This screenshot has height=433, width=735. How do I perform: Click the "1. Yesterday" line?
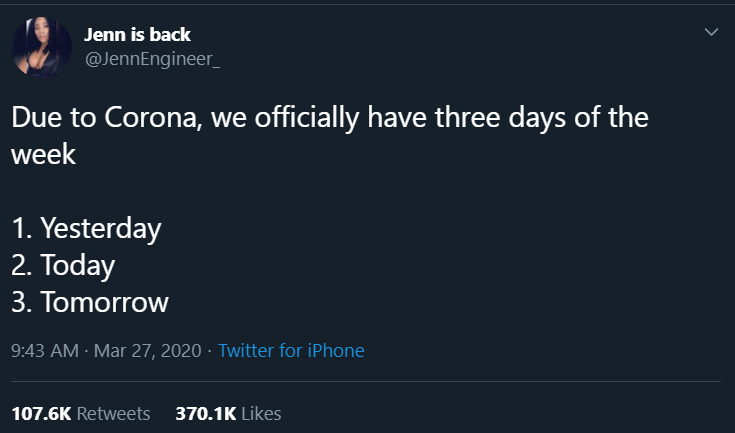point(86,228)
